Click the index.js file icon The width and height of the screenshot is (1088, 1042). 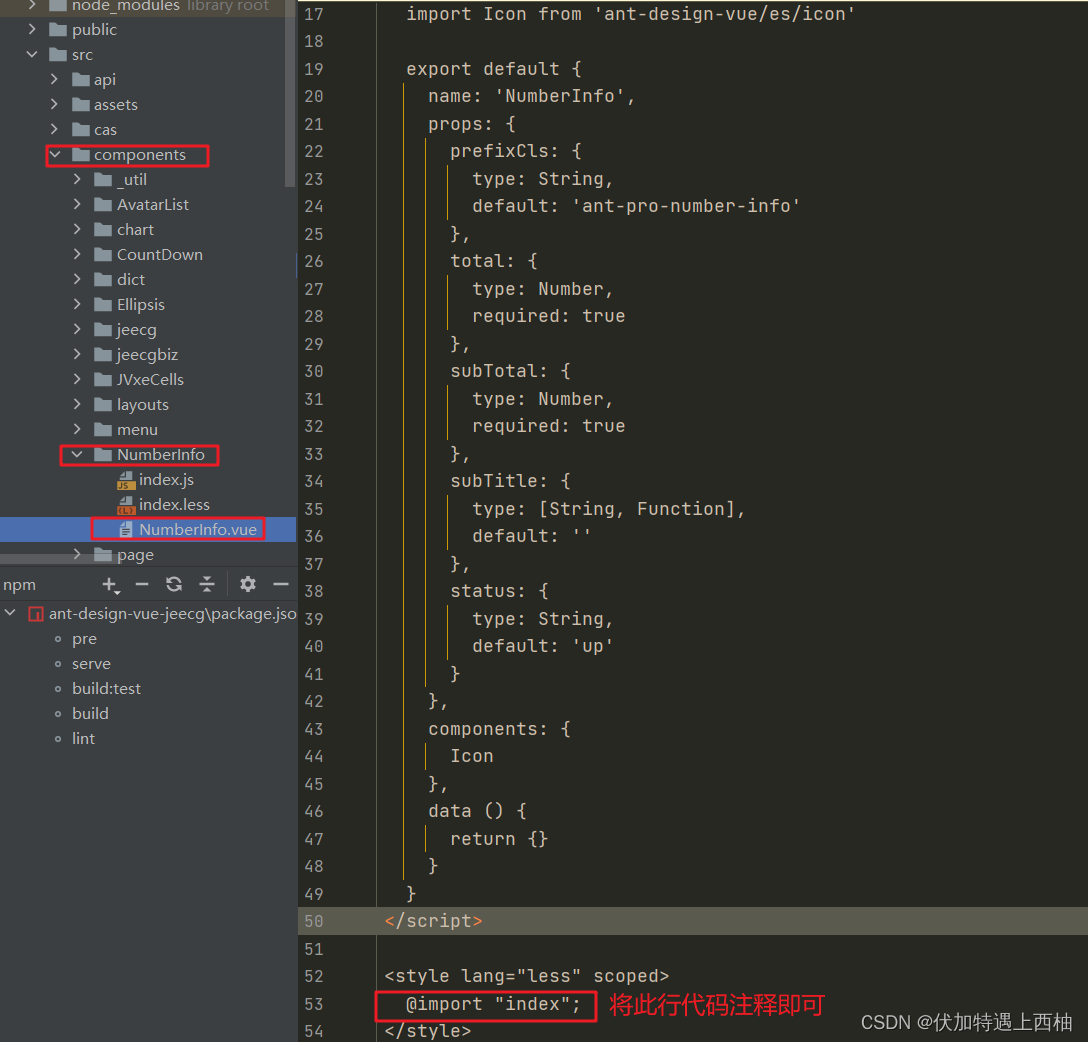pos(126,480)
